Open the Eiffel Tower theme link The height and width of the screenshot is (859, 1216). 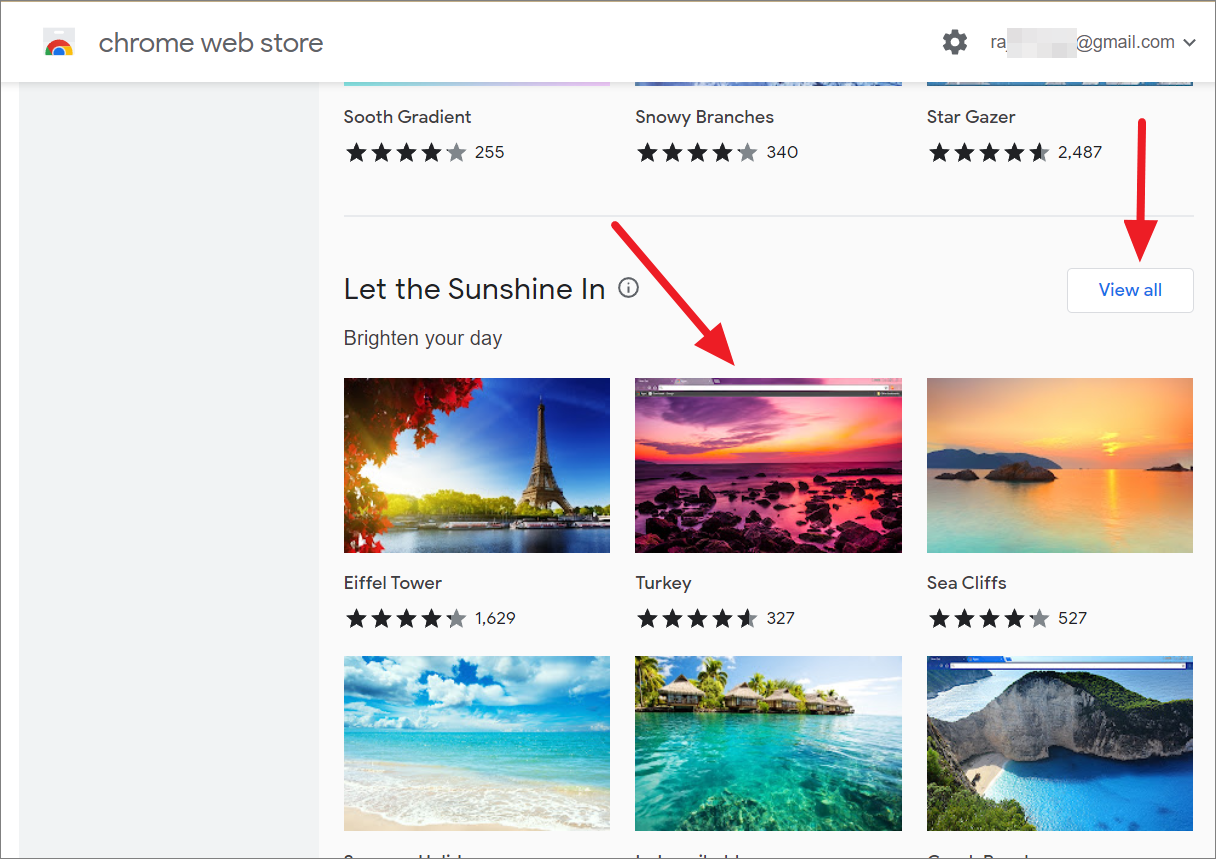click(x=392, y=582)
